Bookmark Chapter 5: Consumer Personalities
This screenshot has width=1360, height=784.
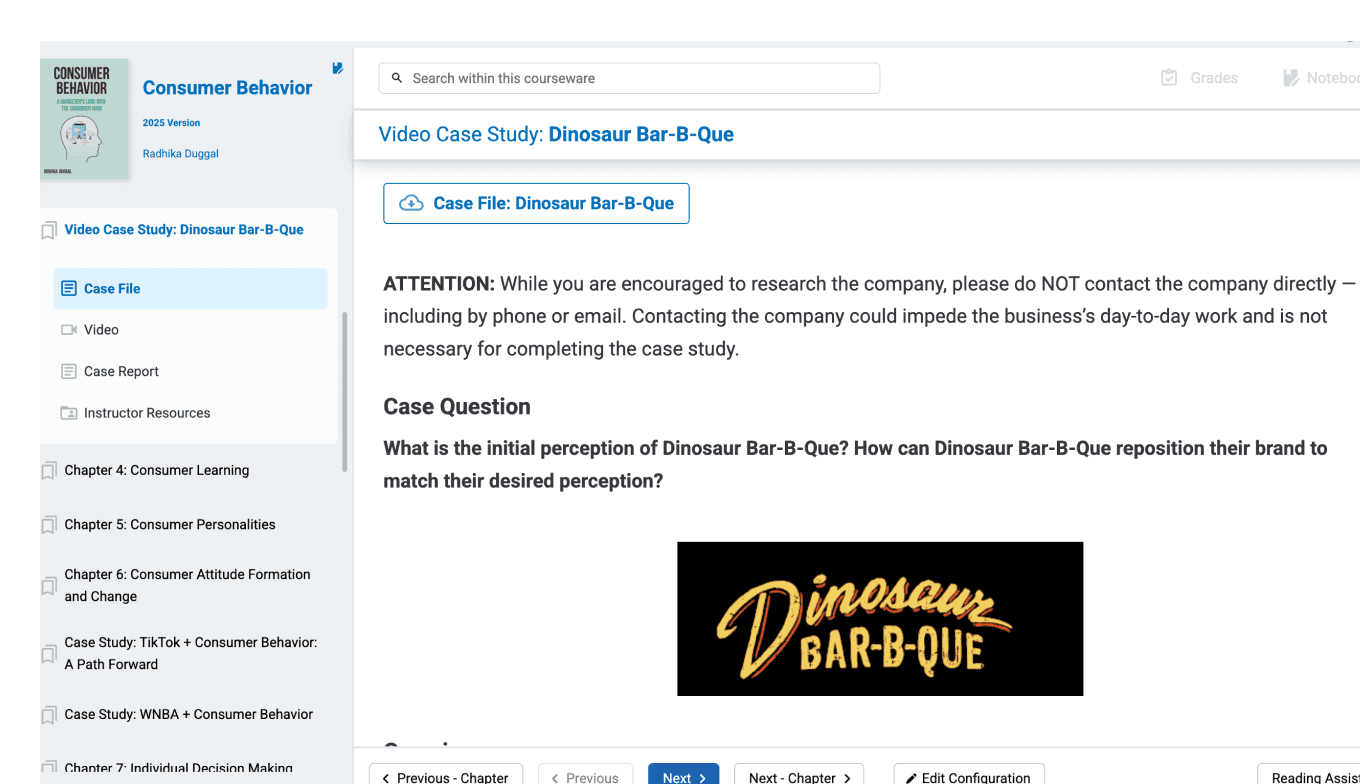tap(49, 525)
